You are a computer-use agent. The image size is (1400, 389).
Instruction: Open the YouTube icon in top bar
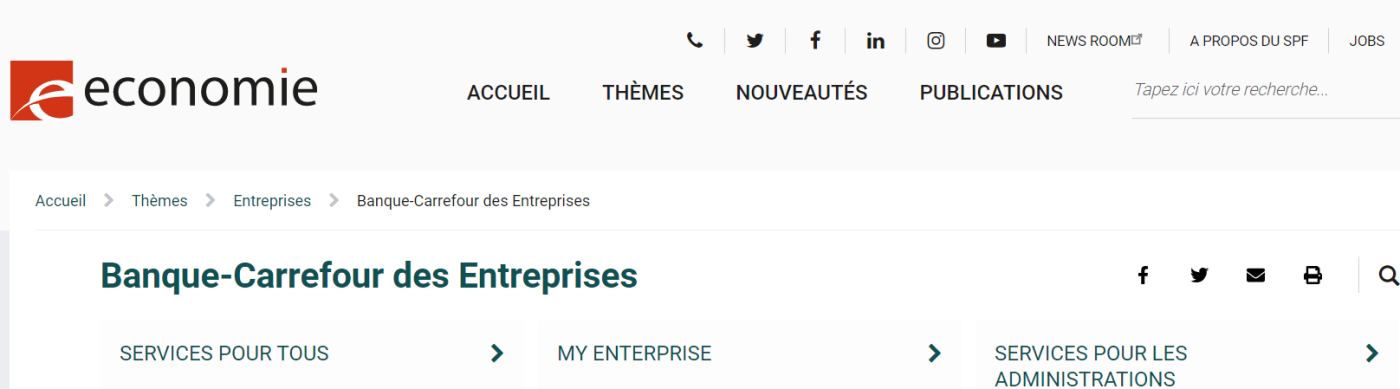(996, 41)
